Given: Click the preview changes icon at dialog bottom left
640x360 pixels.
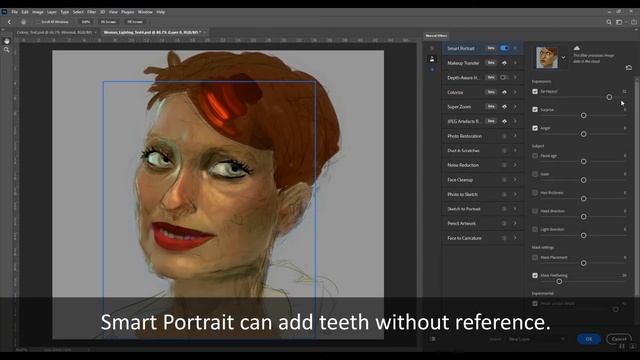Looking at the screenshot, I should [433, 339].
